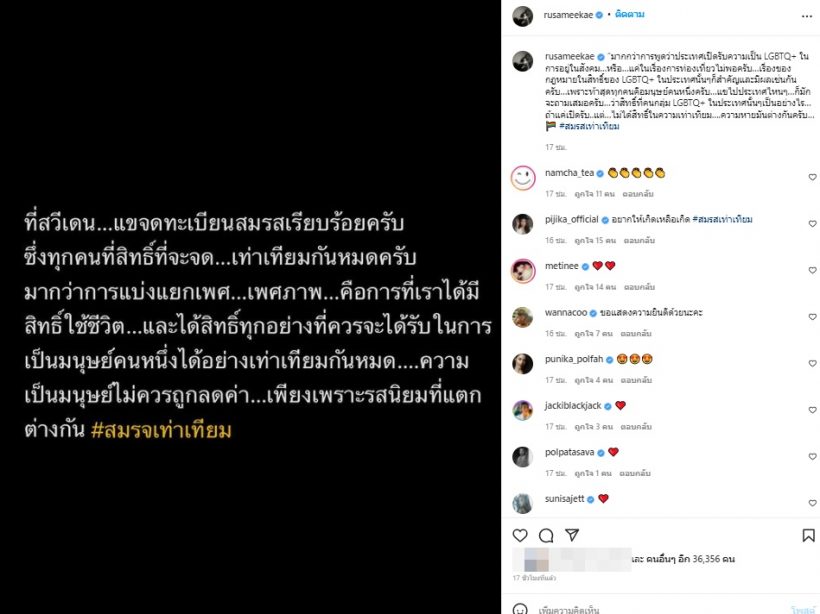This screenshot has width=820, height=614.
Task: View likes on metinee's comment
Action: click(x=595, y=287)
